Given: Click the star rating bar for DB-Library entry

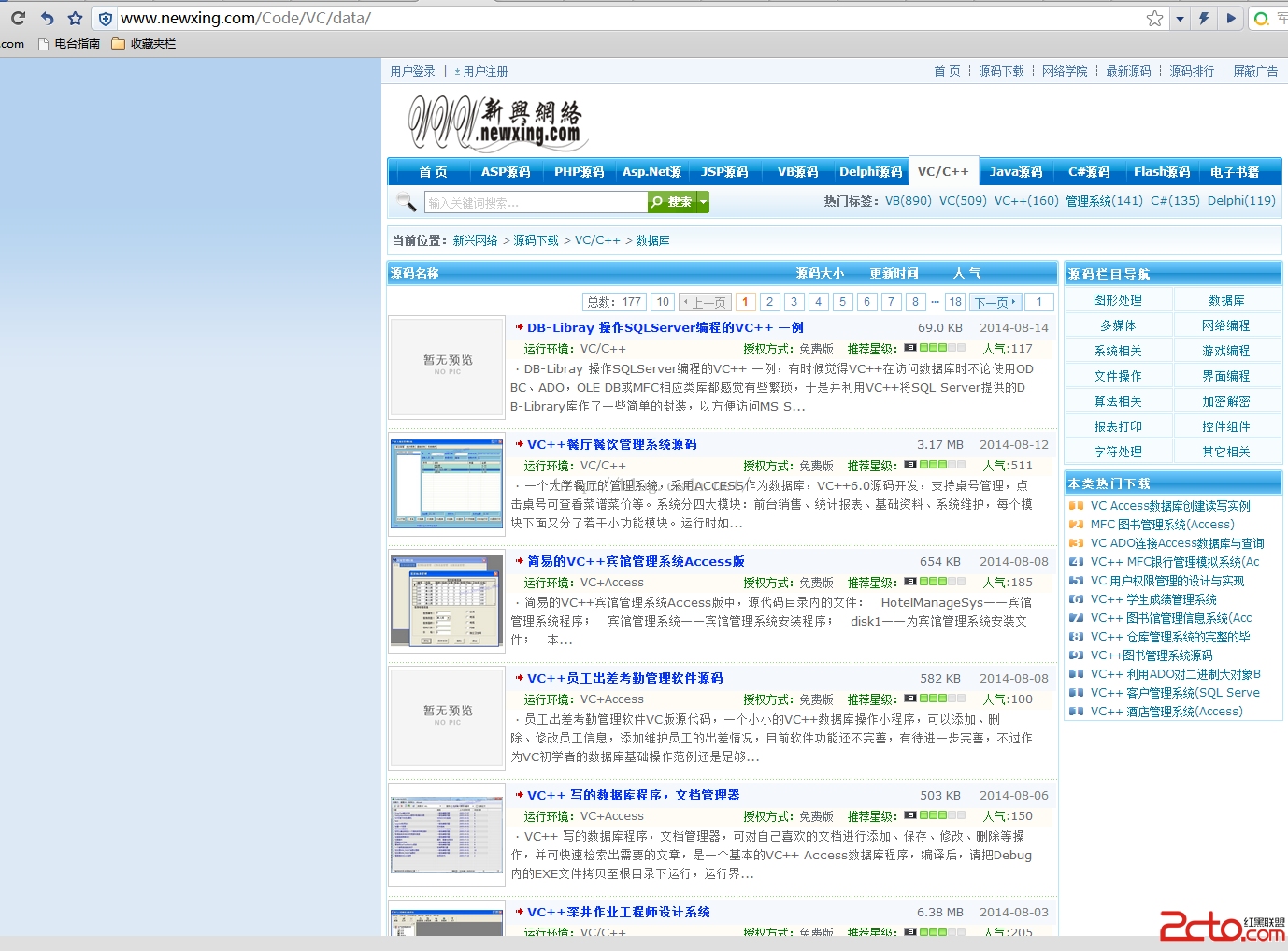Looking at the screenshot, I should (935, 348).
